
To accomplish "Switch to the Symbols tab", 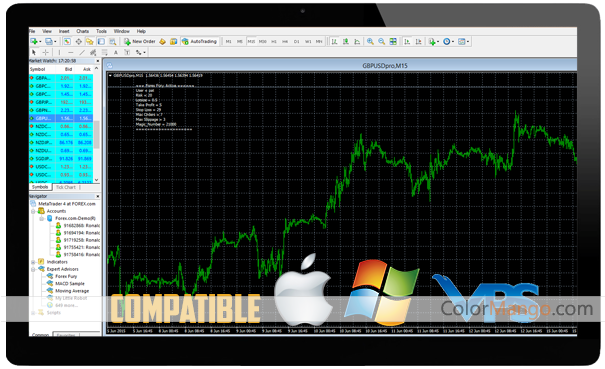I will (x=40, y=187).
